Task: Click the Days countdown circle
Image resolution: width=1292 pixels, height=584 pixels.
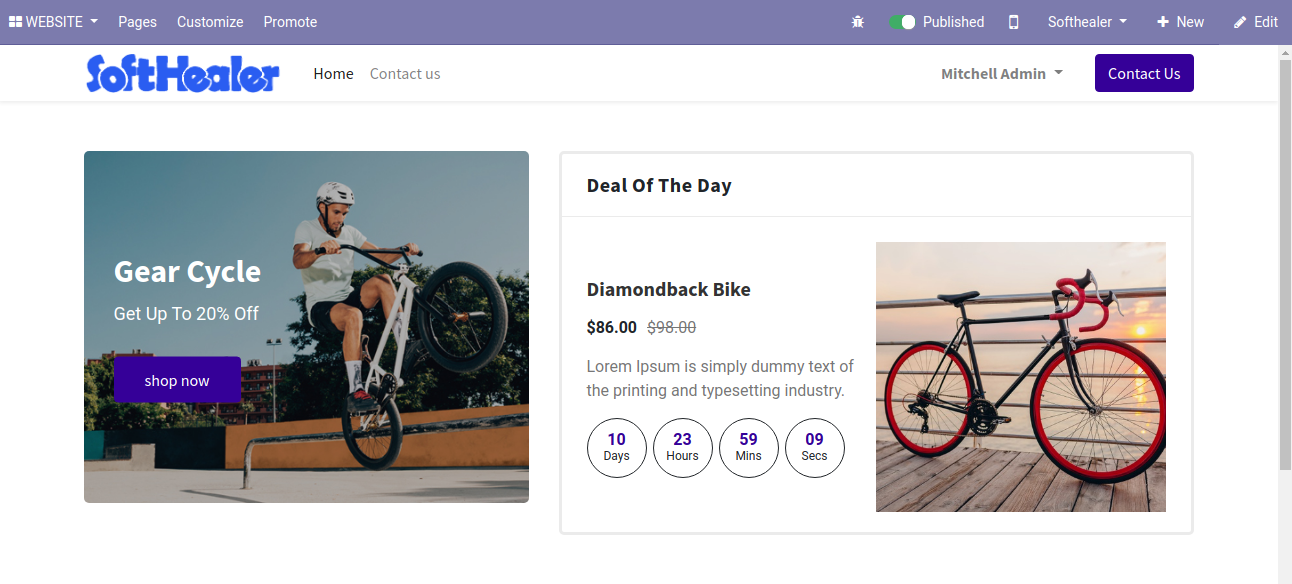Action: [x=617, y=448]
